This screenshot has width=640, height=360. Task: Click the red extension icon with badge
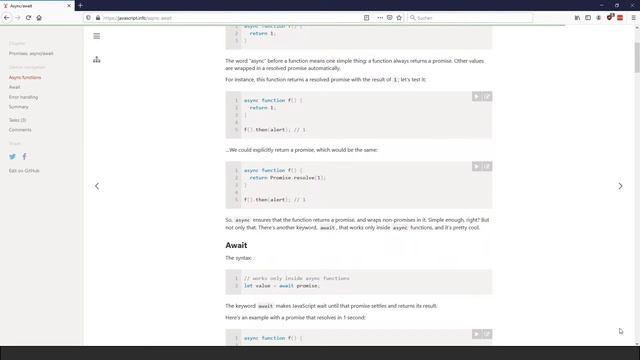(x=610, y=17)
